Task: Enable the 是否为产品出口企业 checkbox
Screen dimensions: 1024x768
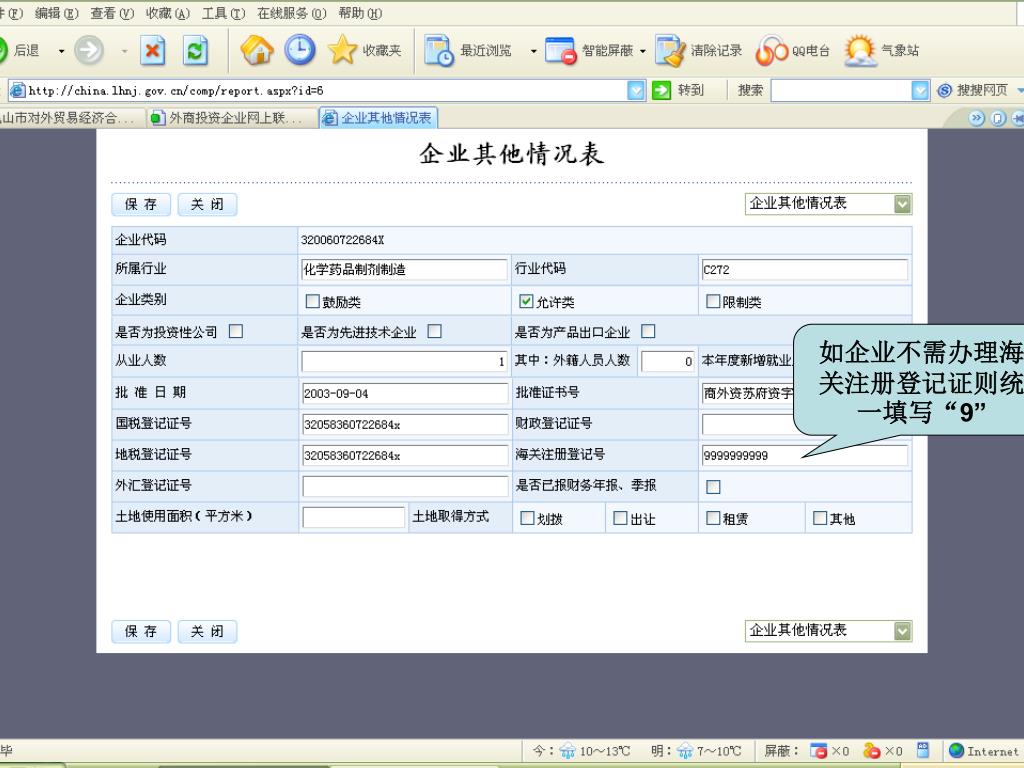Action: click(x=648, y=332)
